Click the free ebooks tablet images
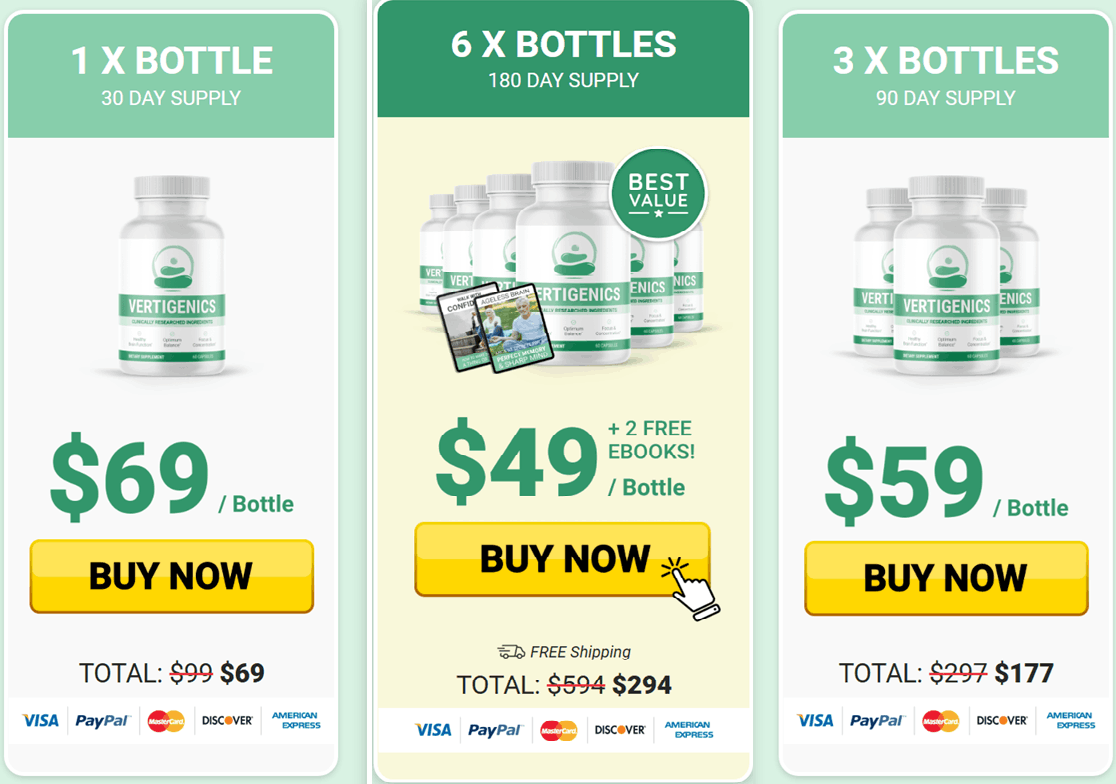This screenshot has width=1116, height=784. click(x=496, y=328)
